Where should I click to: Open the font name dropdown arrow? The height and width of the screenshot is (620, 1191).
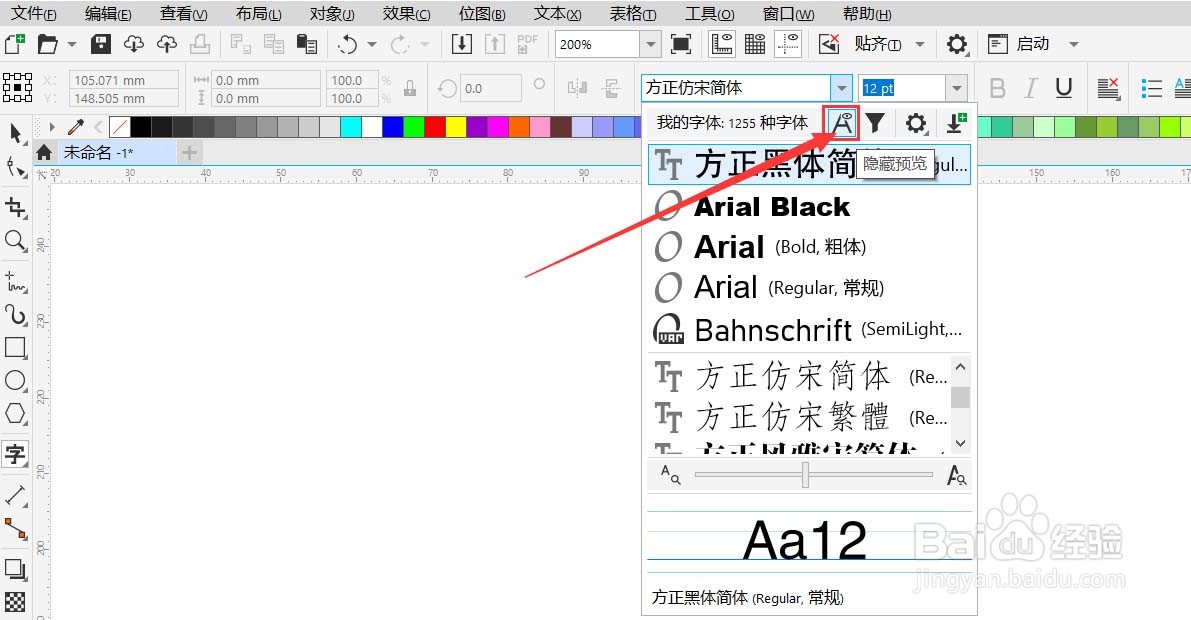pos(842,88)
